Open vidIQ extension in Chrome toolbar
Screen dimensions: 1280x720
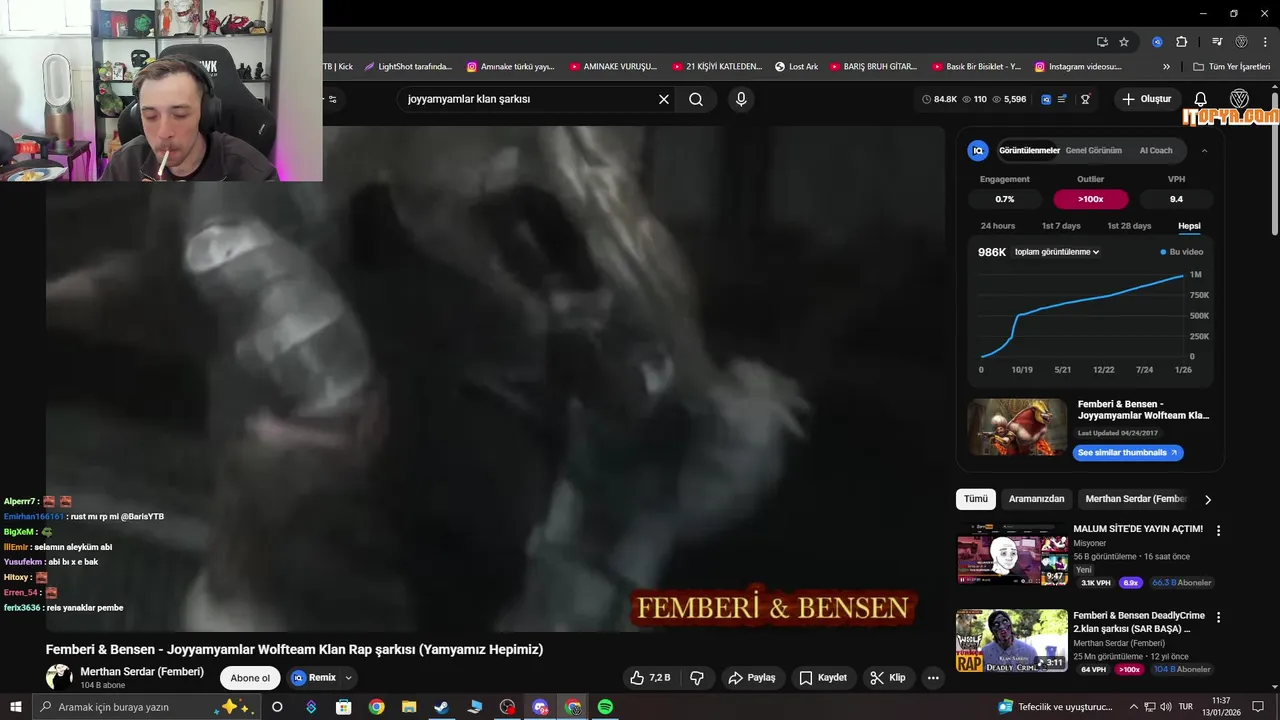coord(1157,42)
